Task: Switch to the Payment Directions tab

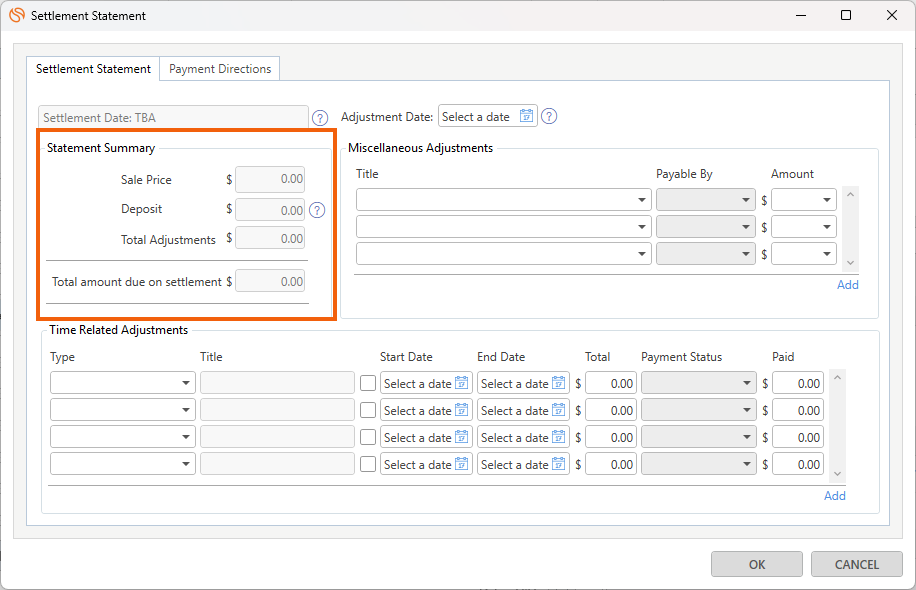Action: (x=220, y=69)
